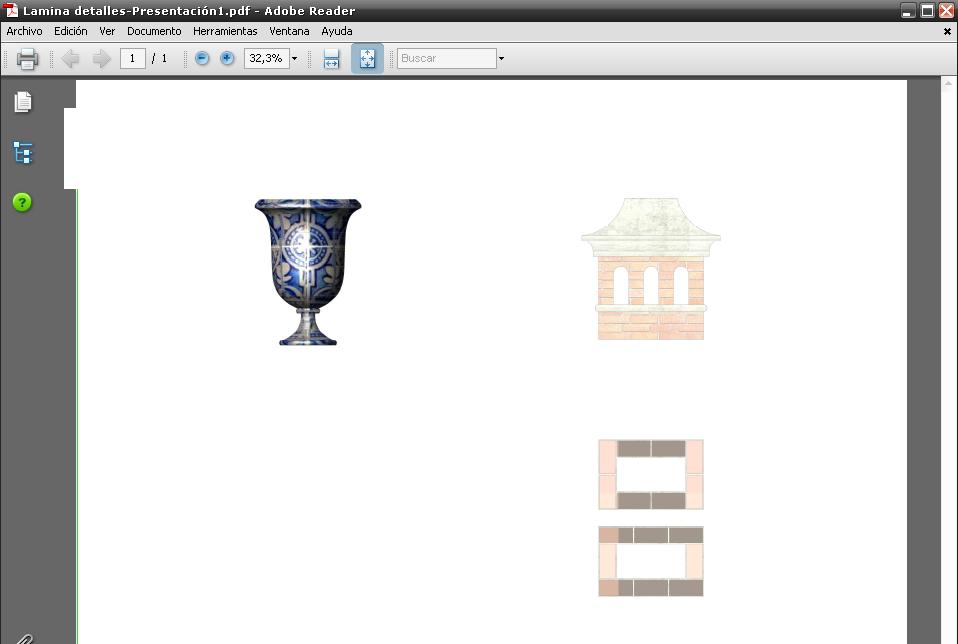Open the Archivo menu
The width and height of the screenshot is (958, 644).
click(24, 31)
